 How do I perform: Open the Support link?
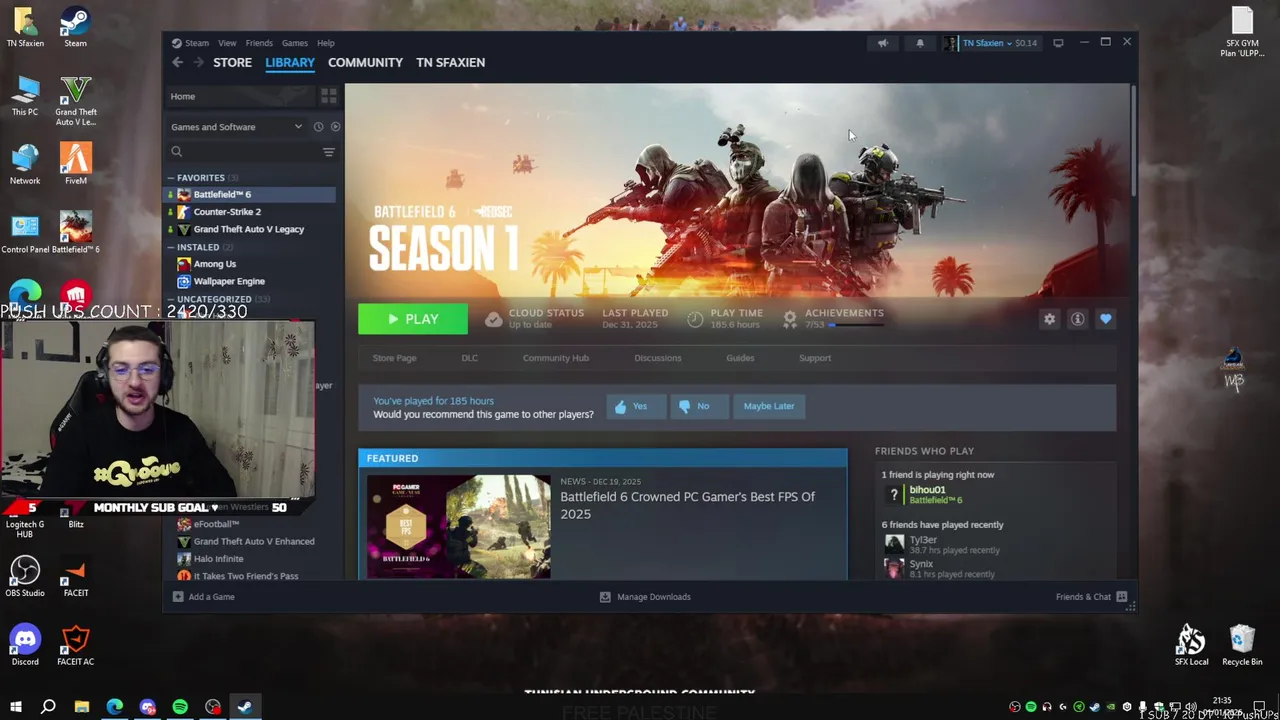(815, 358)
